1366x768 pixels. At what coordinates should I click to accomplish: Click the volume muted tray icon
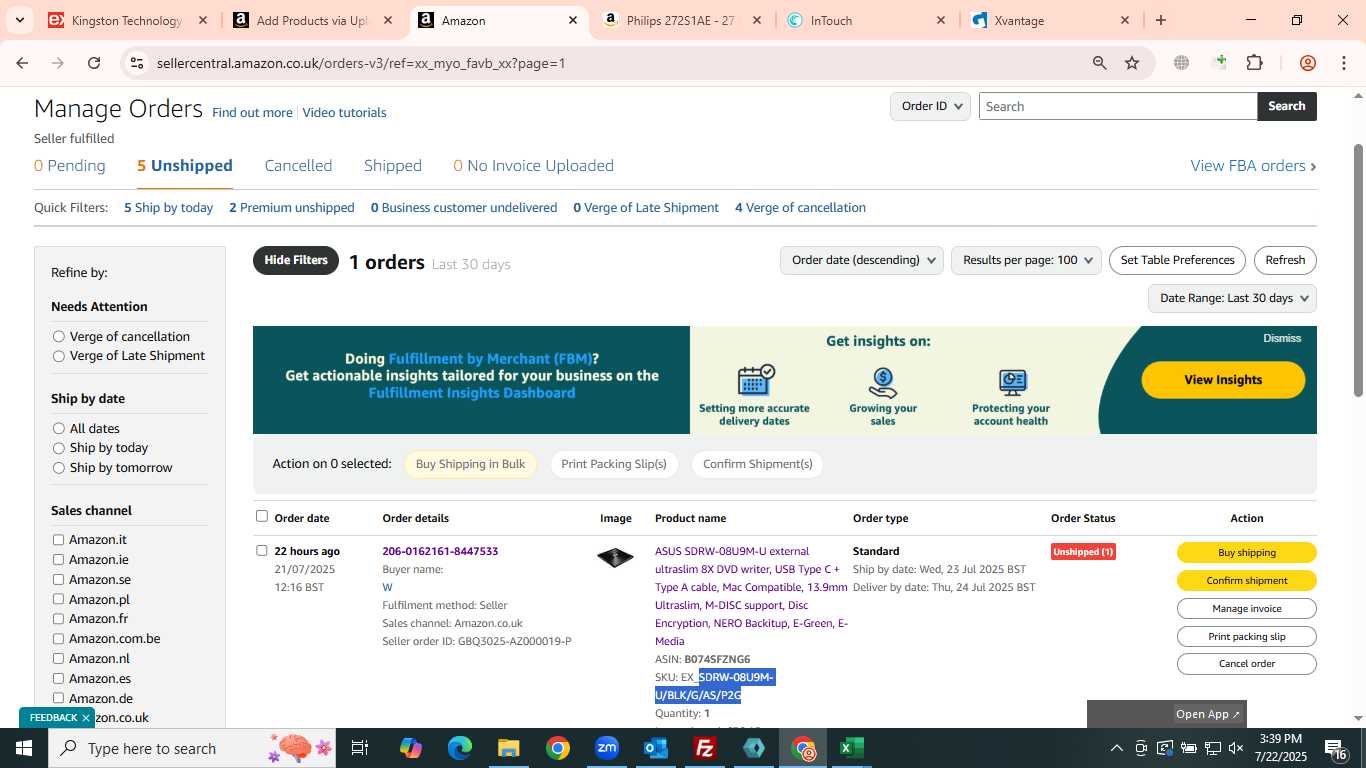click(x=1236, y=748)
